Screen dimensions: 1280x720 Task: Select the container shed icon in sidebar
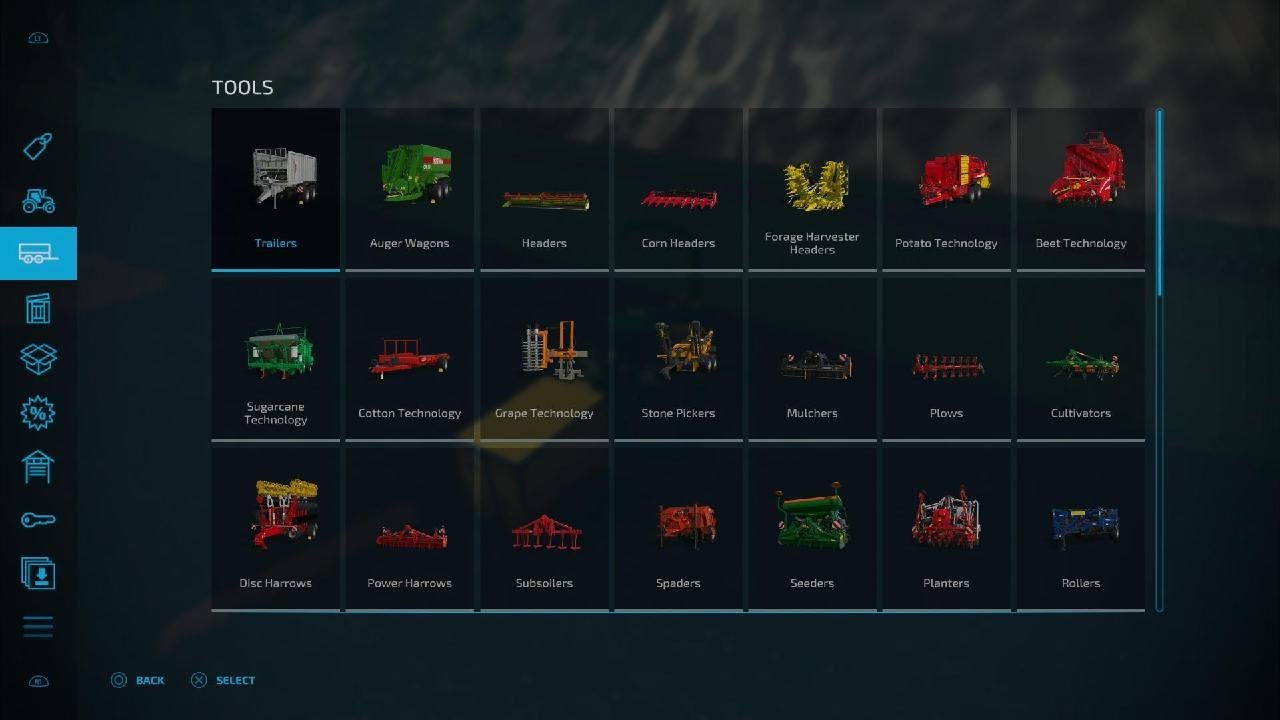point(38,307)
